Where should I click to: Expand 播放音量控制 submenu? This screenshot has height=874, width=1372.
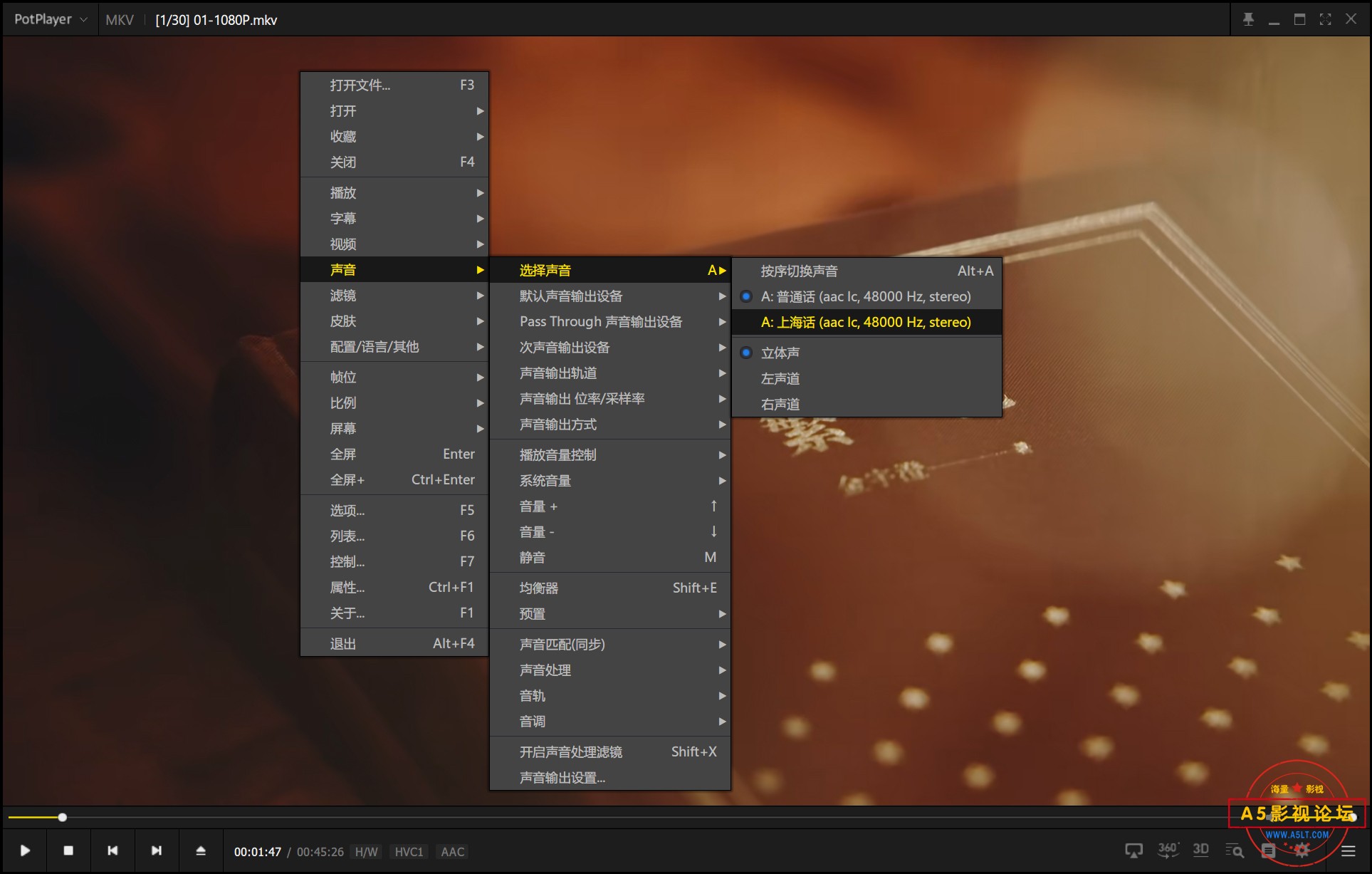coord(610,454)
